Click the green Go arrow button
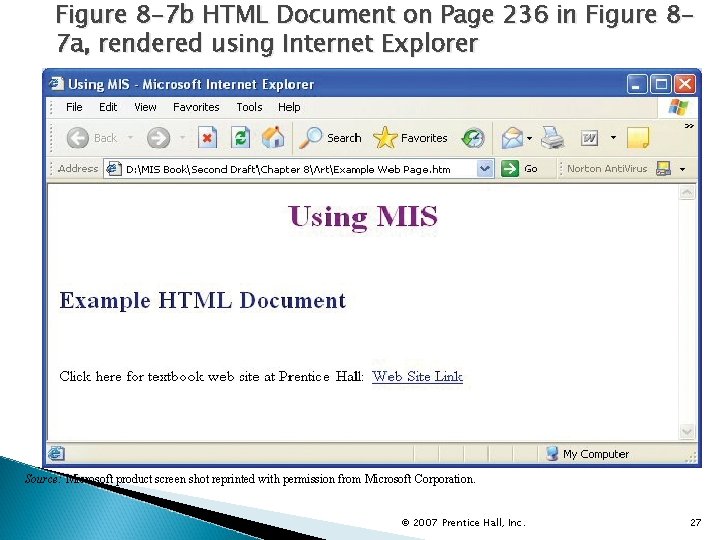 pyautogui.click(x=510, y=169)
